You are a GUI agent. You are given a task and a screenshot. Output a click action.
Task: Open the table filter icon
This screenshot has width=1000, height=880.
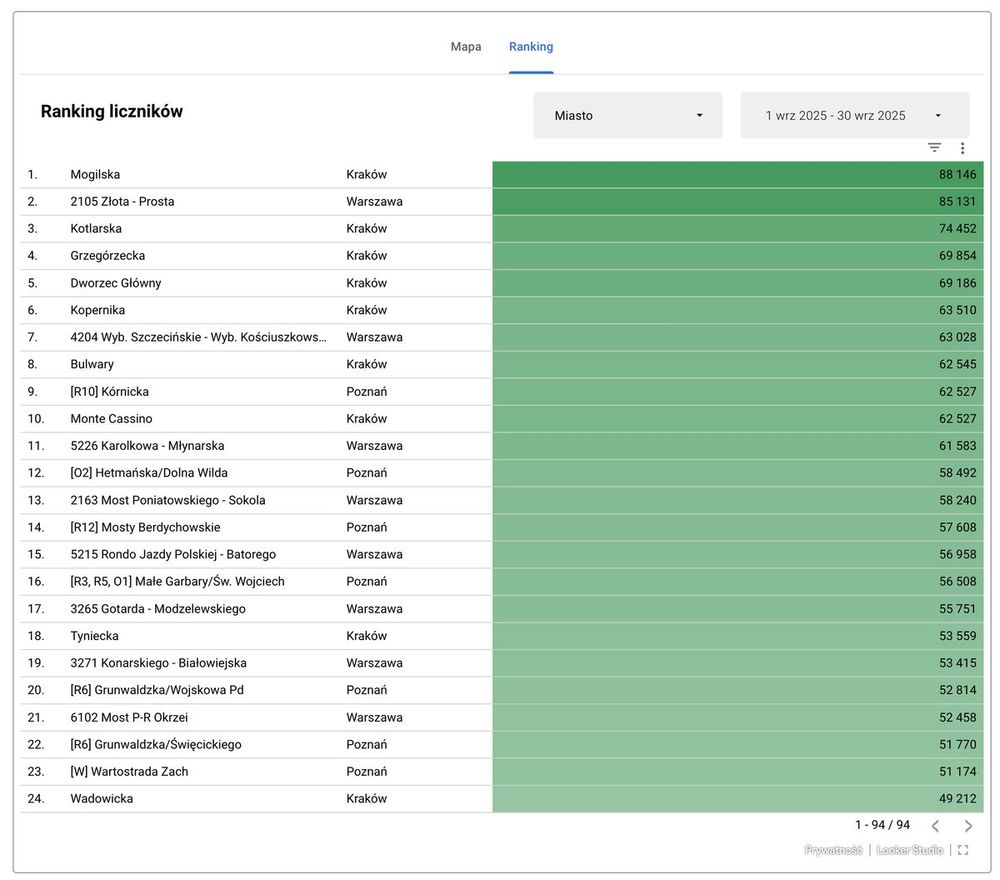(x=934, y=147)
